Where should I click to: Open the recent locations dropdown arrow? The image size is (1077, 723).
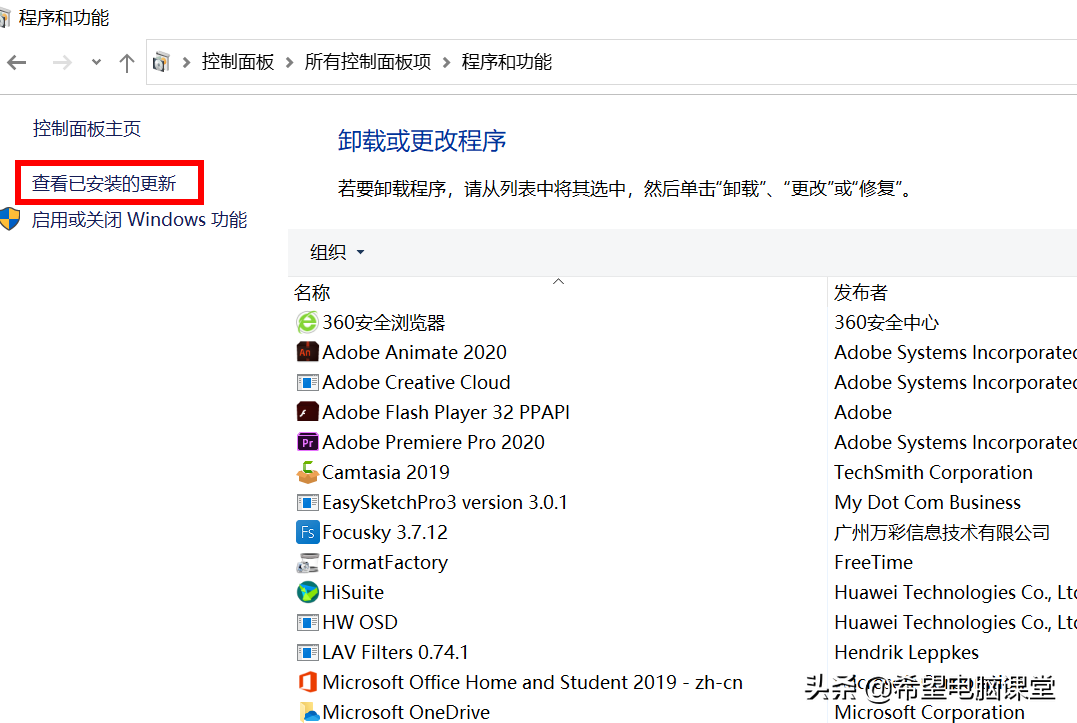point(96,62)
